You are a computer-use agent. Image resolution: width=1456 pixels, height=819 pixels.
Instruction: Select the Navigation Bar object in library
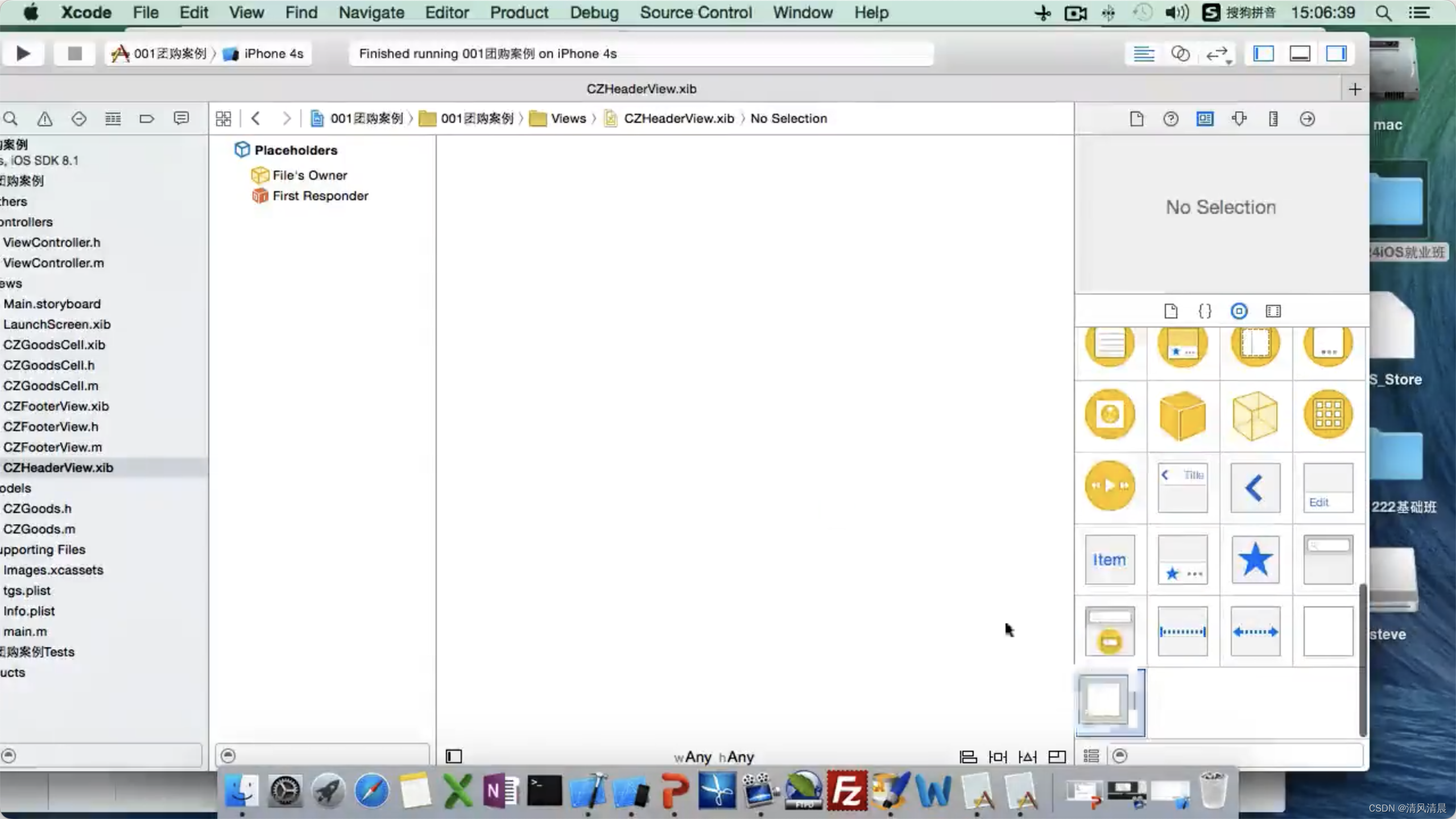point(1182,487)
